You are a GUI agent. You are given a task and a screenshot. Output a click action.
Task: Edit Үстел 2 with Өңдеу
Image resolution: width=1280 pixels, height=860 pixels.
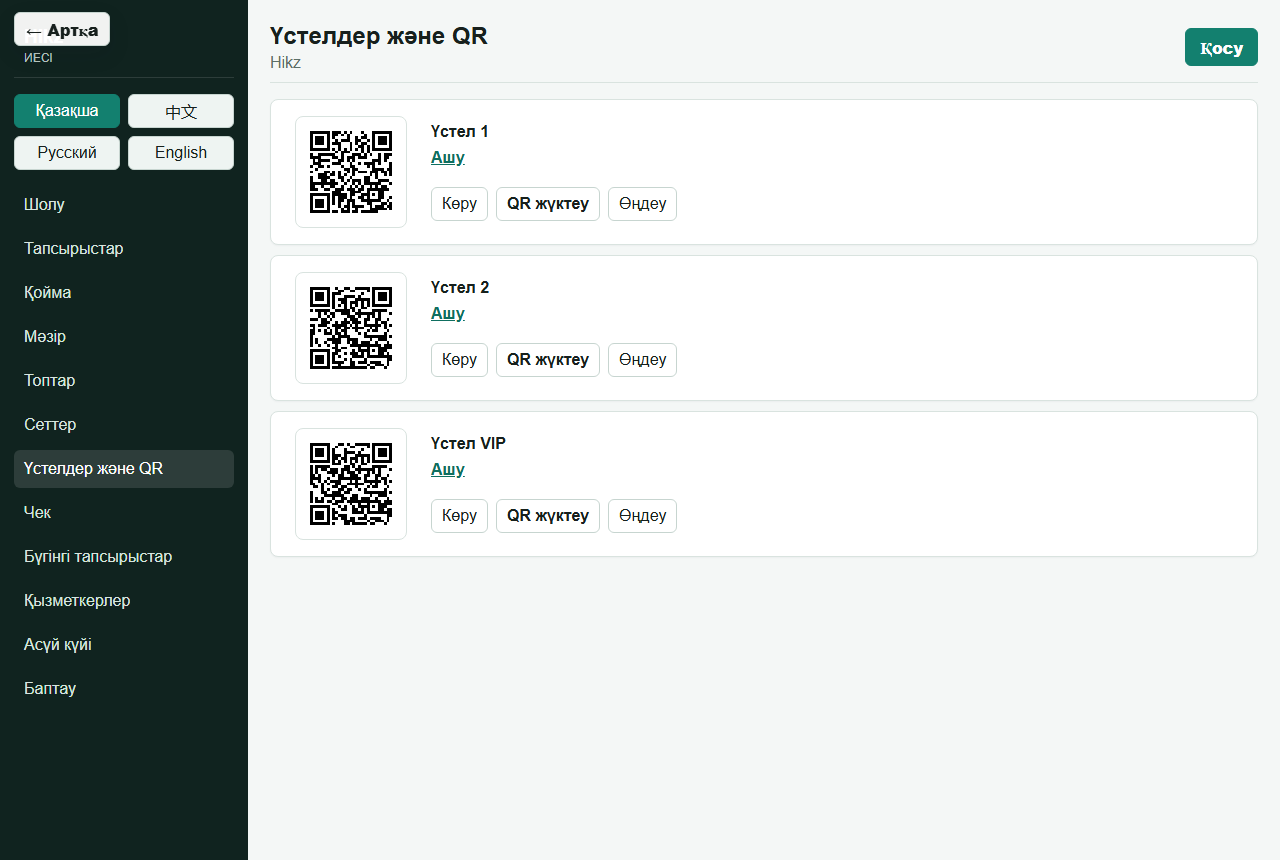(x=642, y=360)
